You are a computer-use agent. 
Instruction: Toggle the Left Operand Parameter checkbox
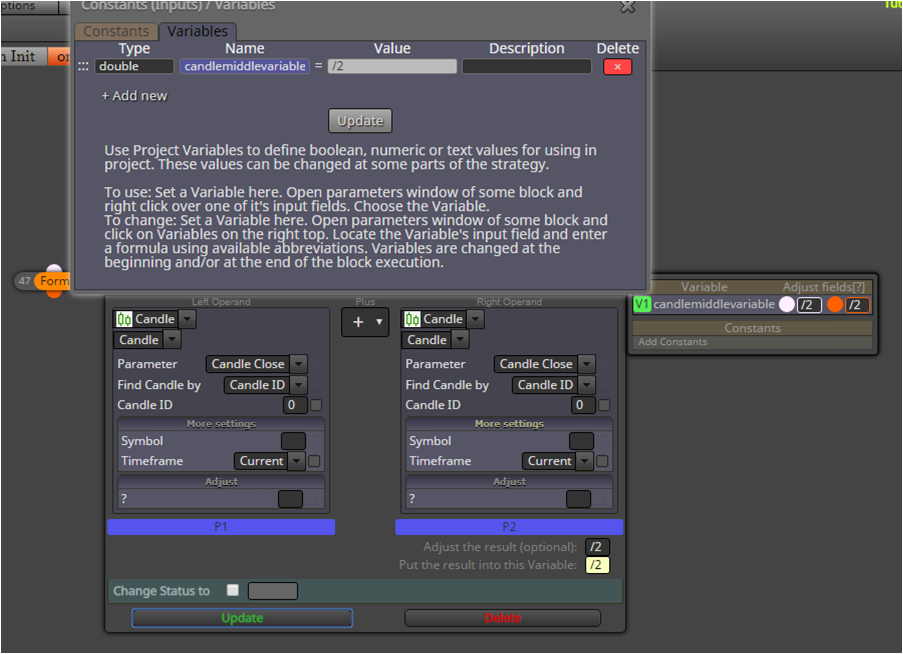tap(316, 364)
